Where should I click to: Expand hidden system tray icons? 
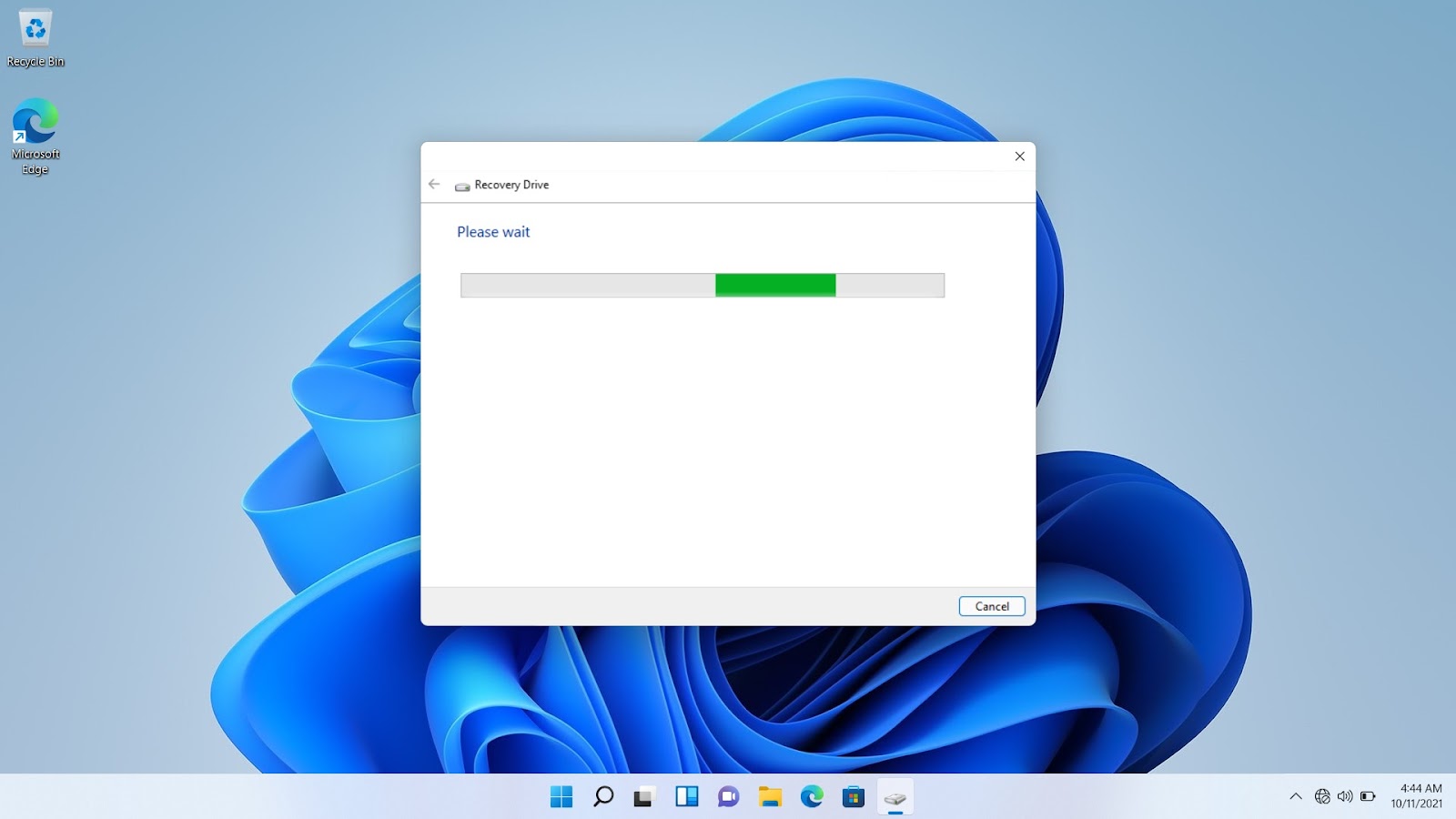[1296, 794]
